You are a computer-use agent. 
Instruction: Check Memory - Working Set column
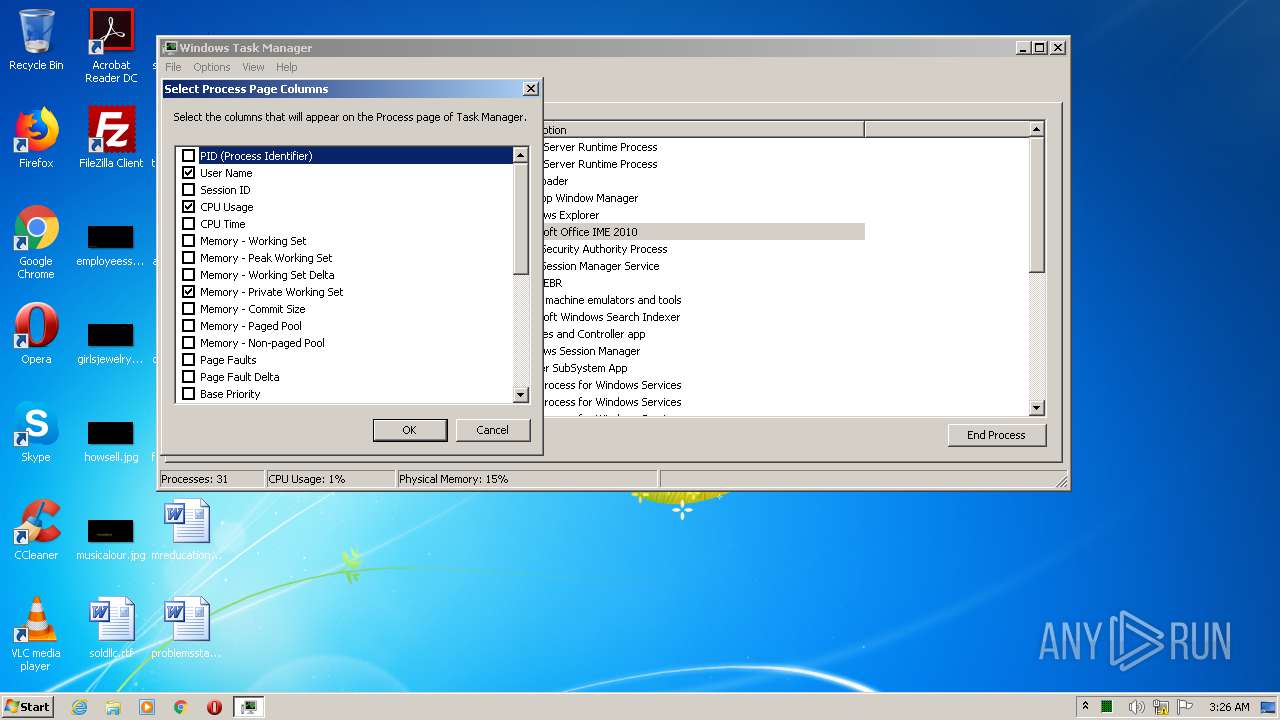pos(188,241)
